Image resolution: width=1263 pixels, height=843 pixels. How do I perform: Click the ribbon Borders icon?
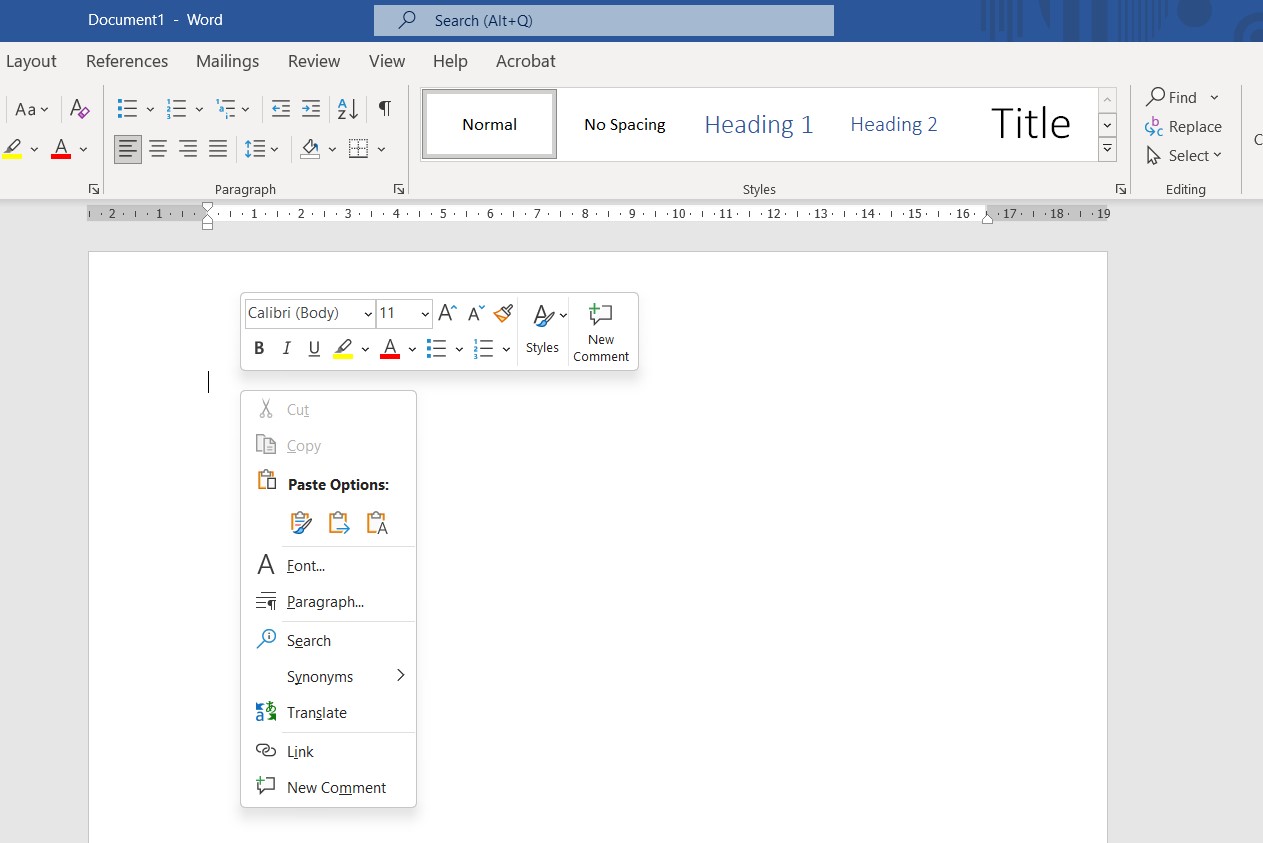(x=358, y=149)
